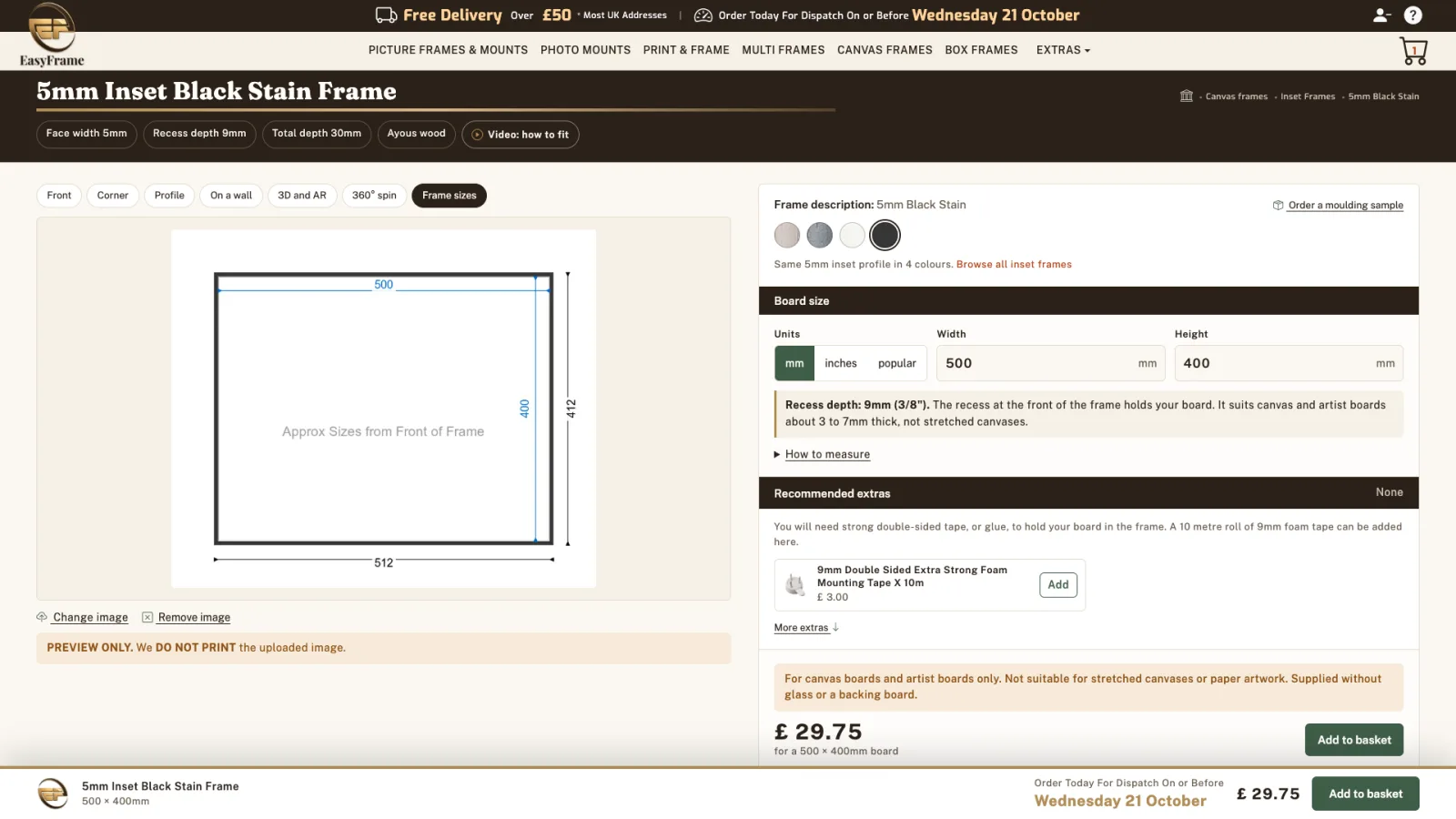The height and width of the screenshot is (819, 1456).
Task: Expand the Extras menu dropdown
Action: [x=1063, y=50]
